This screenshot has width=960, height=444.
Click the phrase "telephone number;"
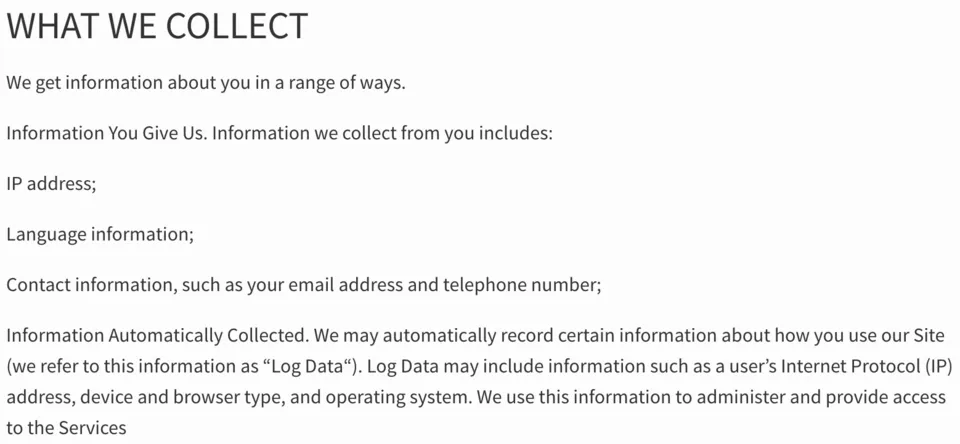[521, 285]
